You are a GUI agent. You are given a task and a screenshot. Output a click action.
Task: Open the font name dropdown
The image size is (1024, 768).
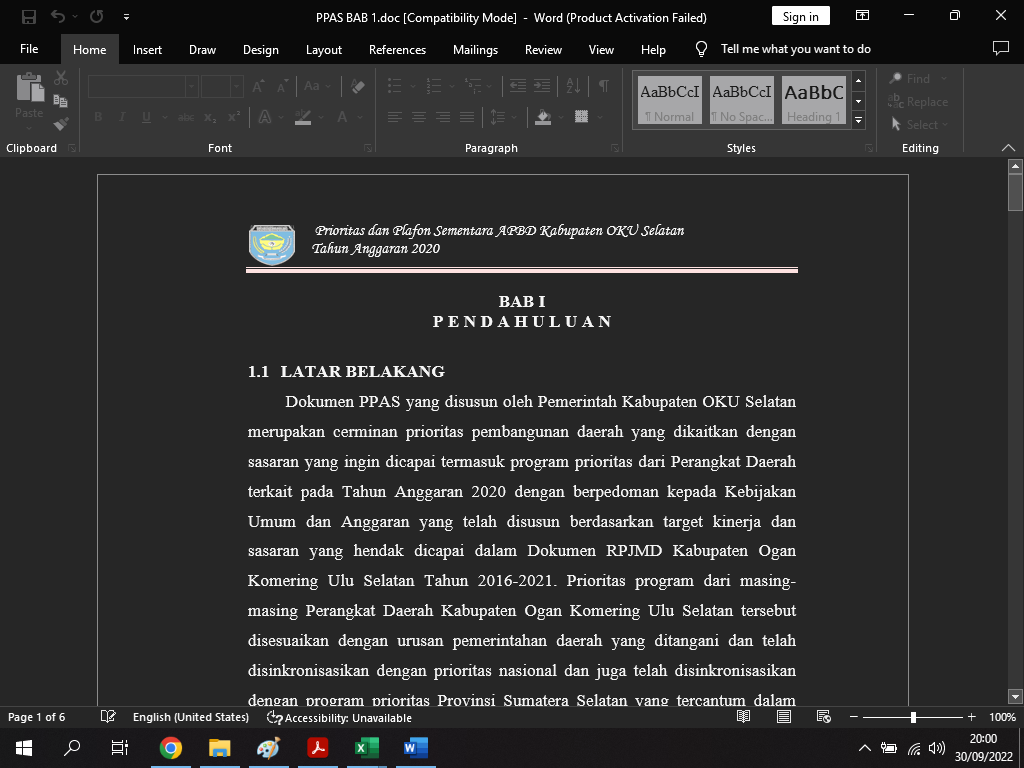190,87
